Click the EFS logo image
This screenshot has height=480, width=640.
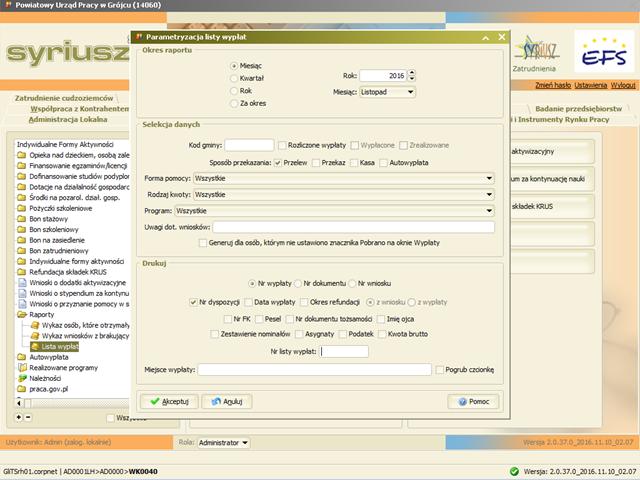point(604,51)
